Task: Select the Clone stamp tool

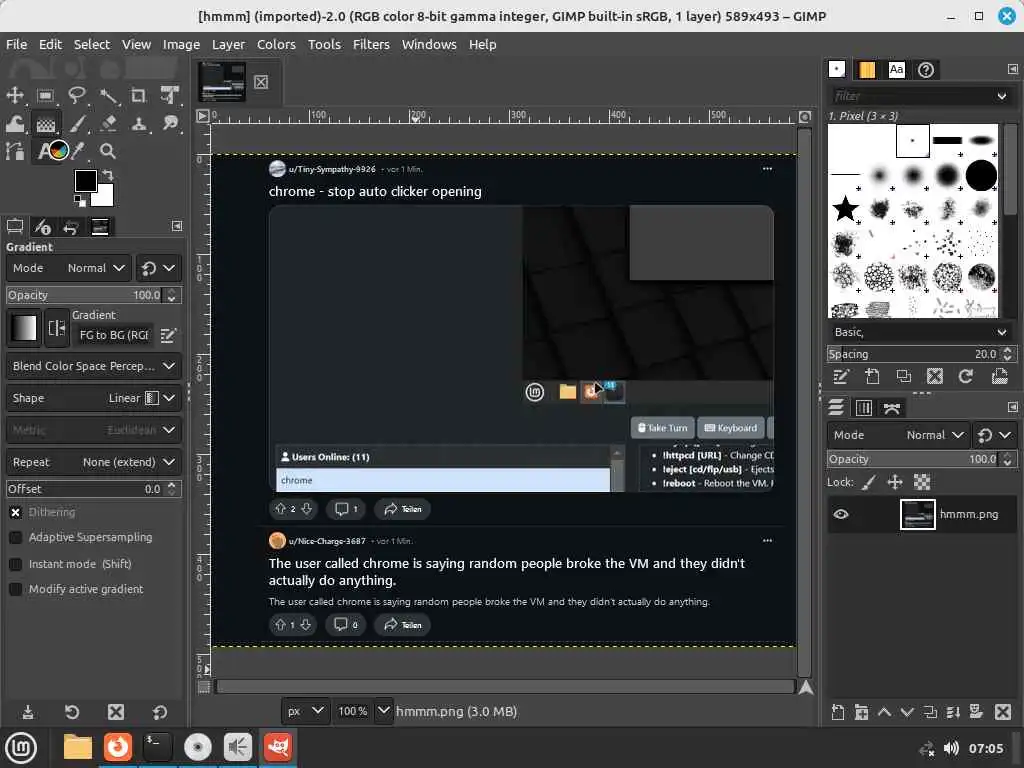Action: pos(138,123)
